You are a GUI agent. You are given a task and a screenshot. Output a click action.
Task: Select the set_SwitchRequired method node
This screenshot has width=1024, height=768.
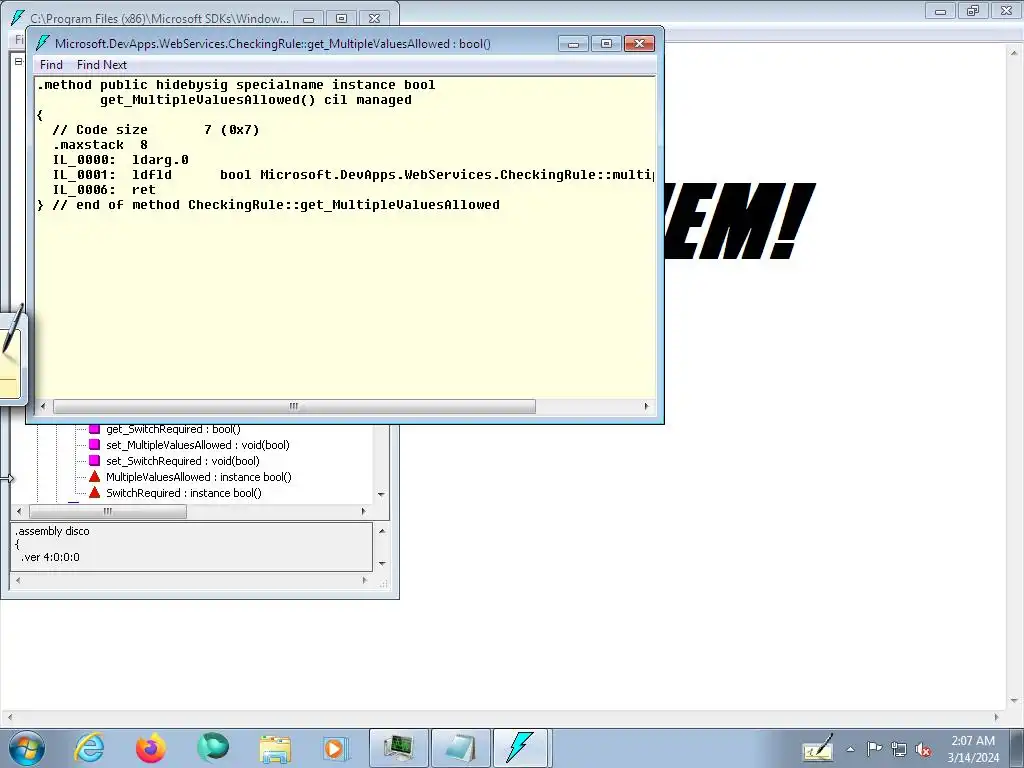182,461
